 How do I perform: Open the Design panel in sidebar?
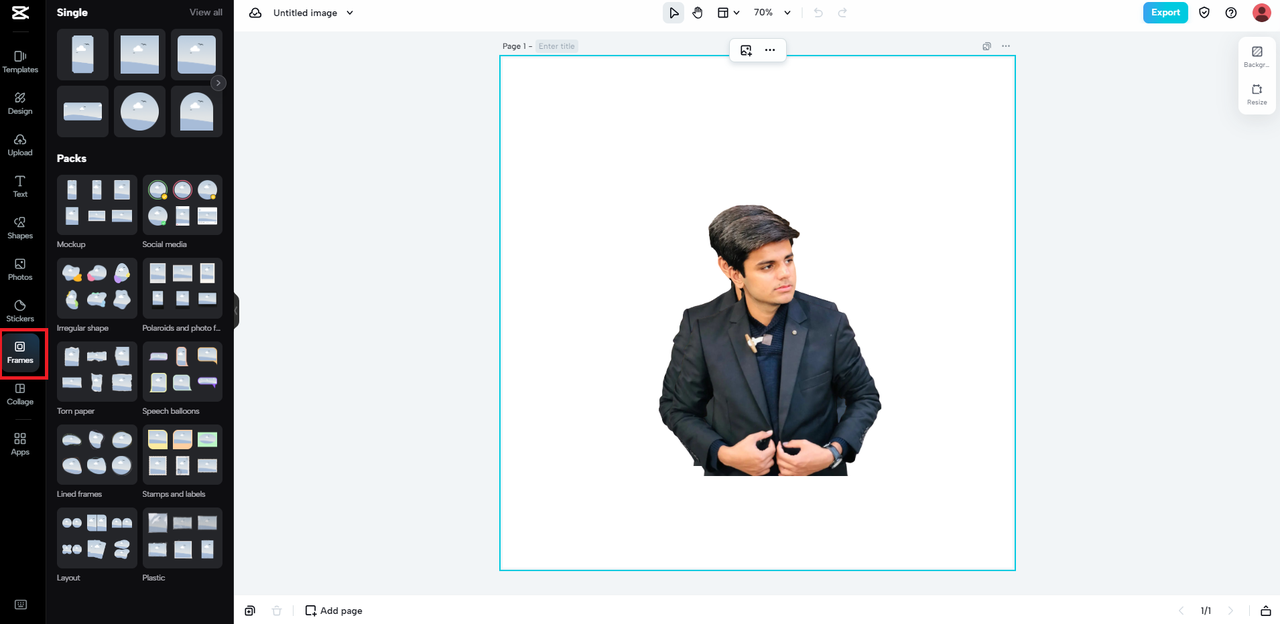[x=20, y=103]
